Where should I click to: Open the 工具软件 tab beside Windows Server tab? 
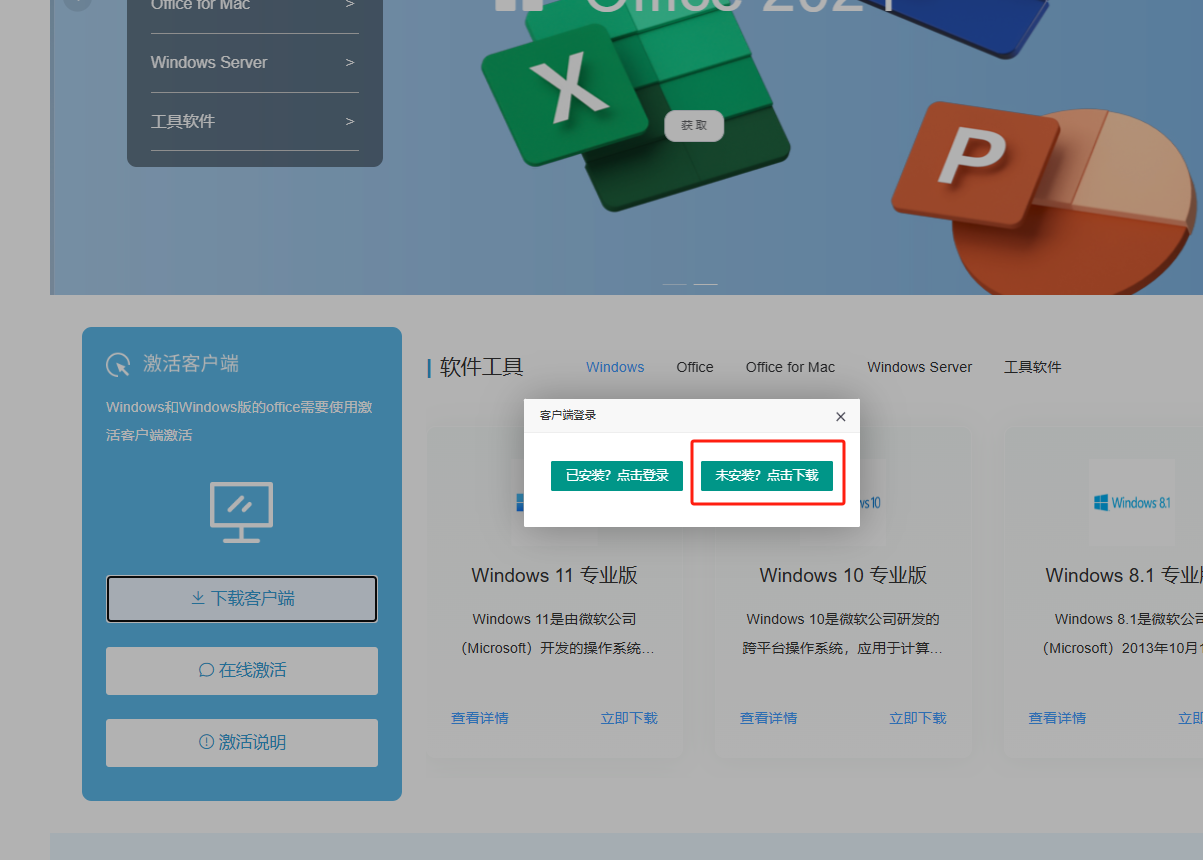(x=1033, y=367)
